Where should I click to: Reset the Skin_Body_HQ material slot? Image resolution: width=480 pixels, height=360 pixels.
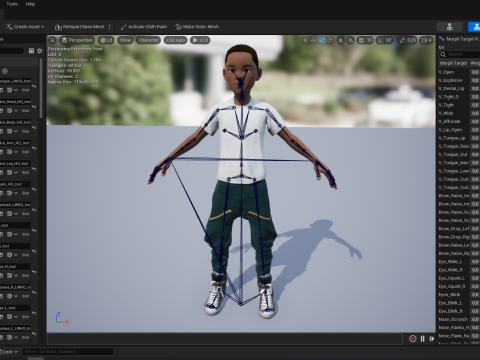(34, 127)
